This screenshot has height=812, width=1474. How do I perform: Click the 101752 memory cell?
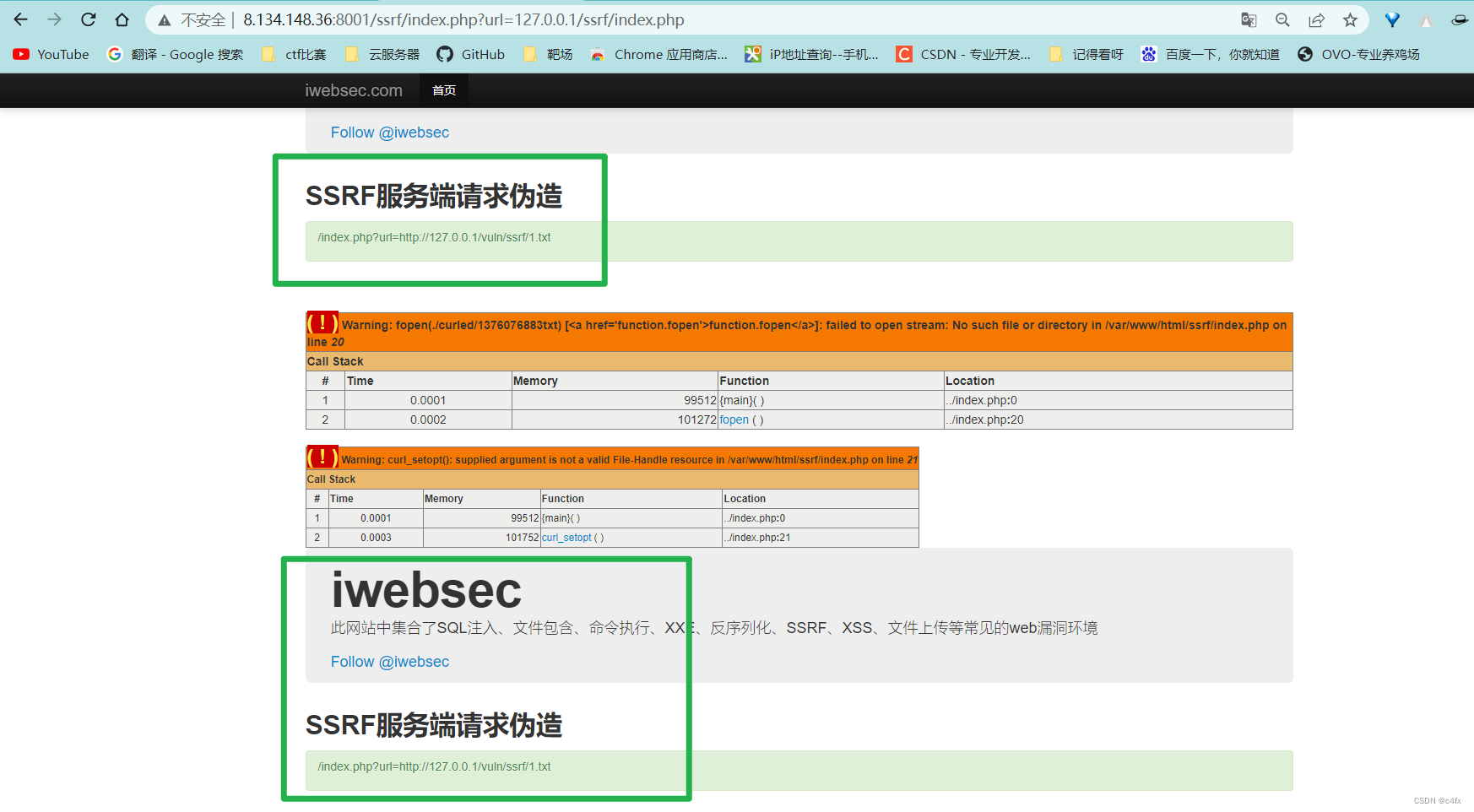[482, 538]
